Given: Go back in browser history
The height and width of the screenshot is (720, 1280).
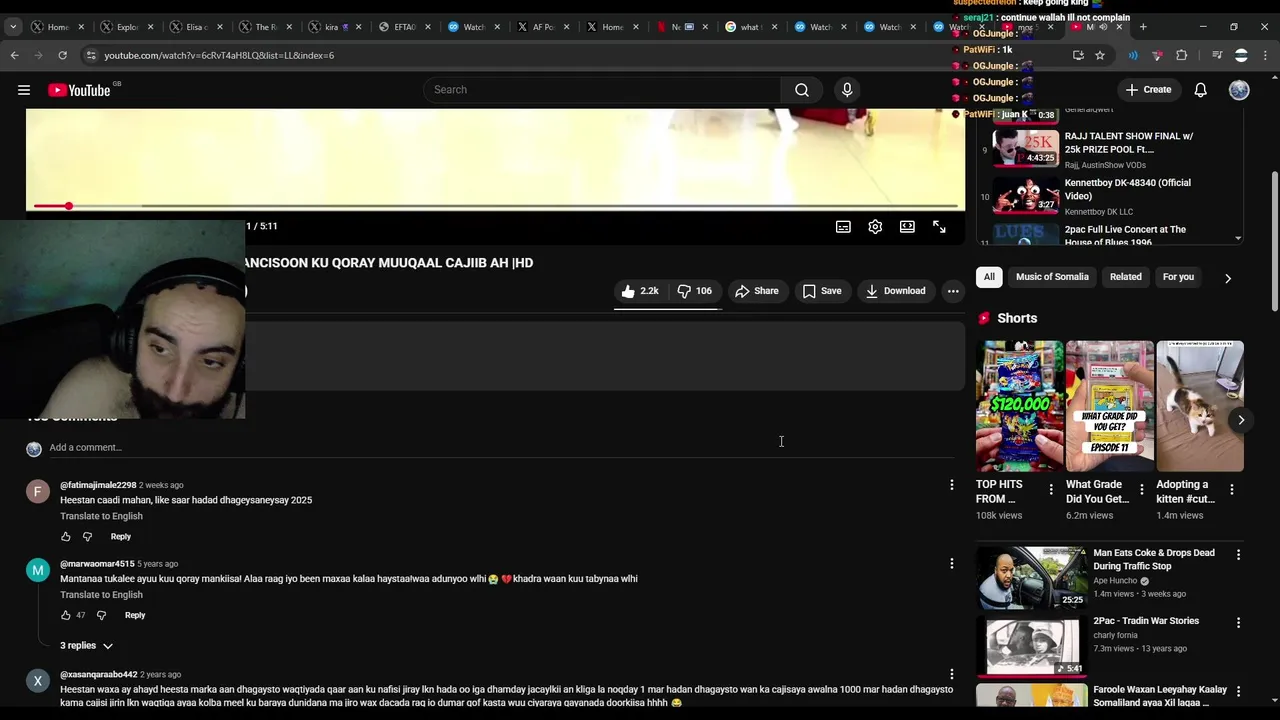Looking at the screenshot, I should point(14,55).
